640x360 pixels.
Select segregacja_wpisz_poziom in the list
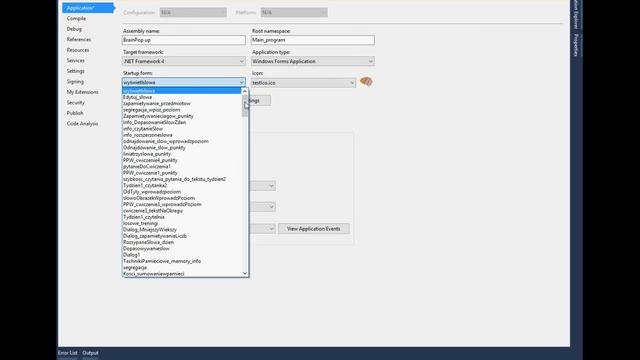tap(182, 110)
